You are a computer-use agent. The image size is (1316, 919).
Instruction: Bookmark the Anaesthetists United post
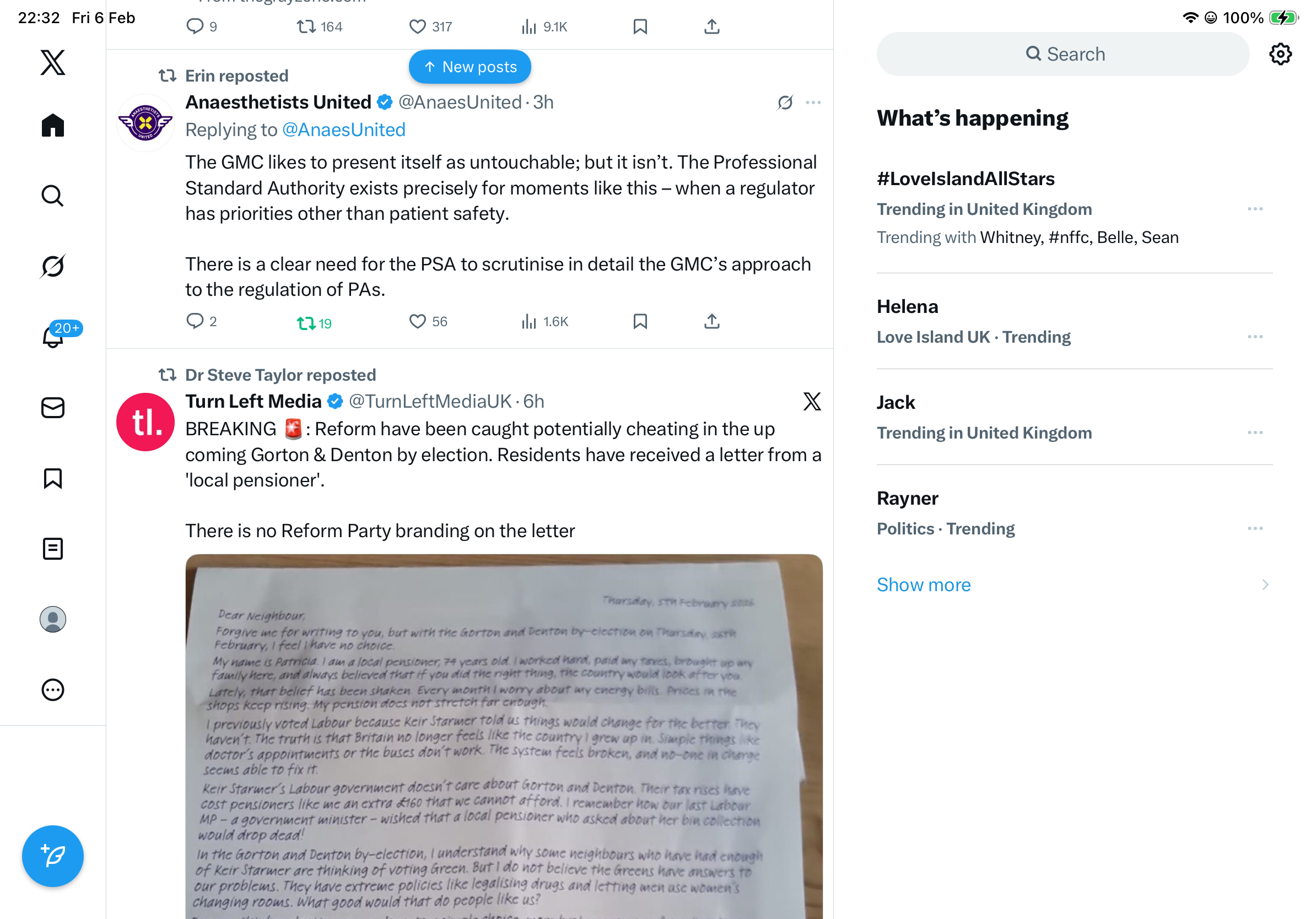click(640, 321)
